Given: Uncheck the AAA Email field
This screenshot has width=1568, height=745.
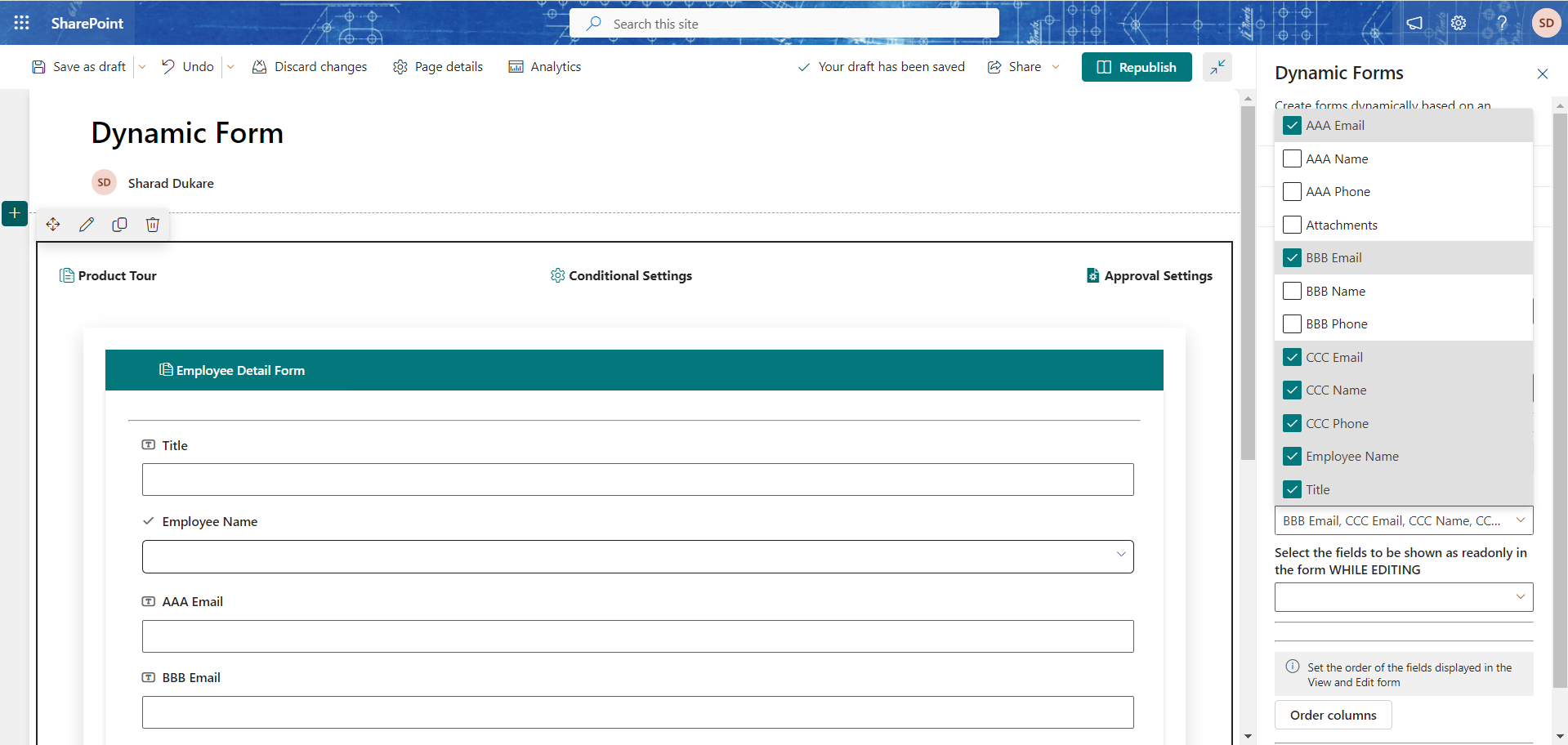Looking at the screenshot, I should tap(1292, 125).
